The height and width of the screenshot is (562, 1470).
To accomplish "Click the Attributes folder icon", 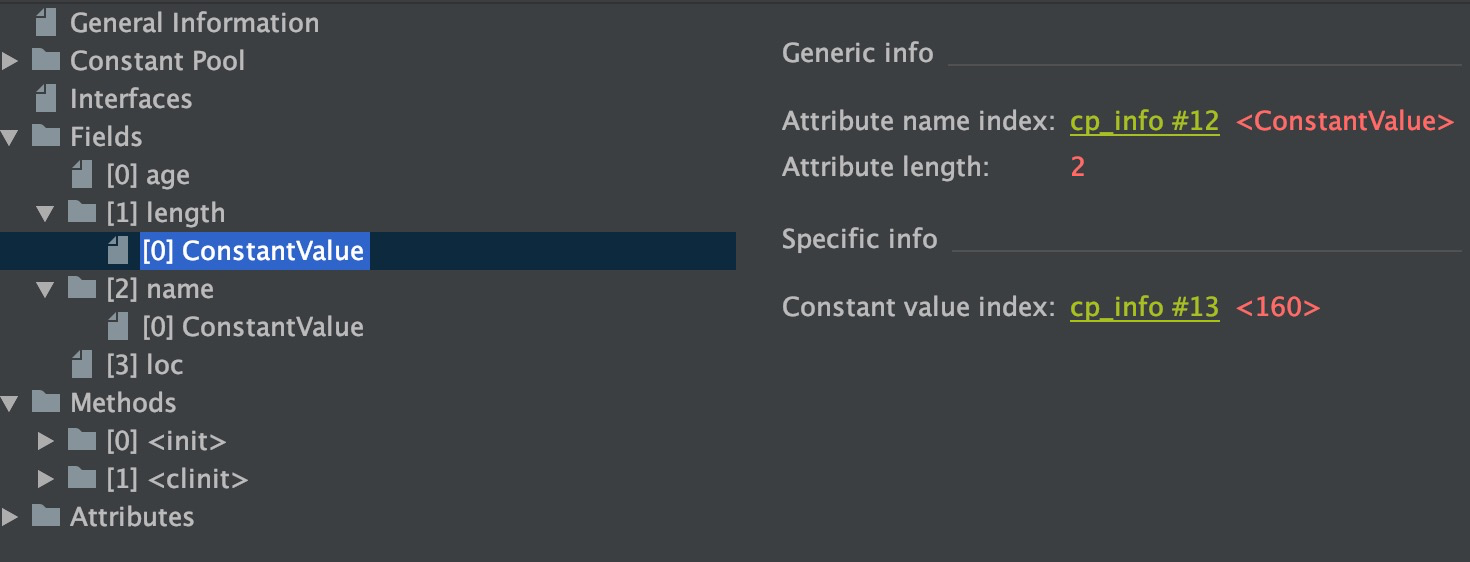I will (x=45, y=516).
